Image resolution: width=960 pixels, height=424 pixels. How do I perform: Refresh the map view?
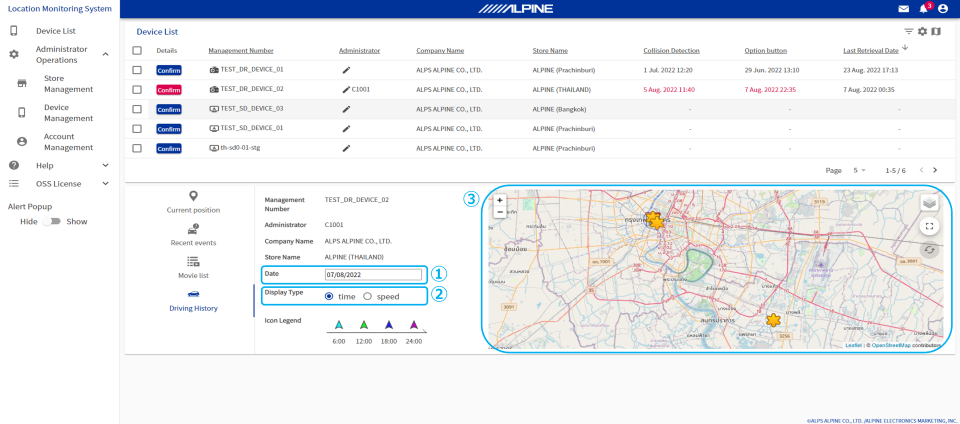(x=929, y=250)
